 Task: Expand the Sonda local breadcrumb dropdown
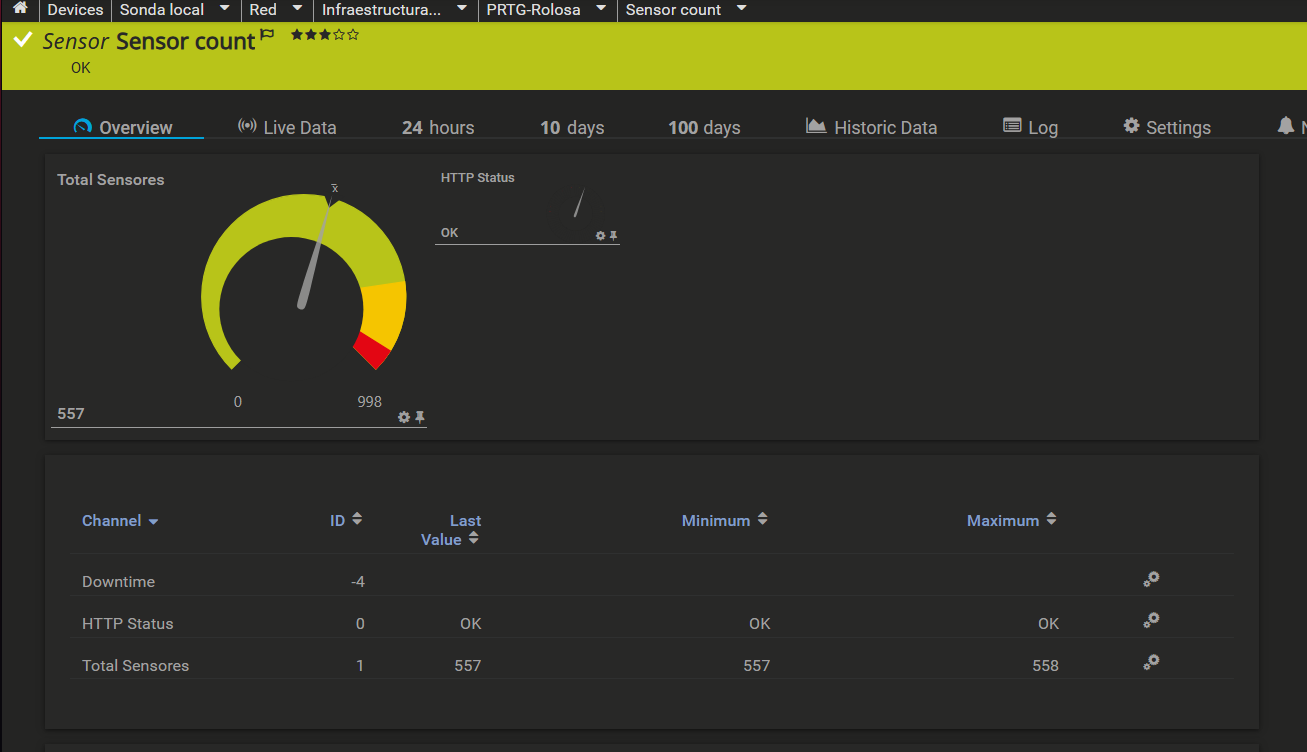(x=224, y=9)
